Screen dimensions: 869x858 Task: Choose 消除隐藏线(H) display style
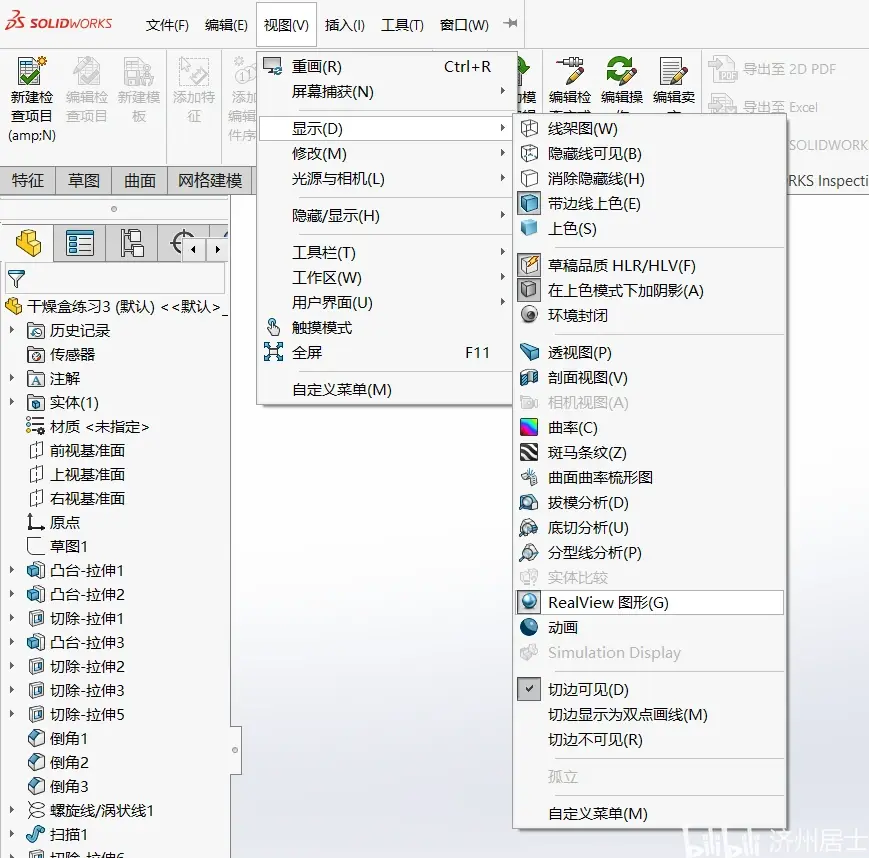650,178
